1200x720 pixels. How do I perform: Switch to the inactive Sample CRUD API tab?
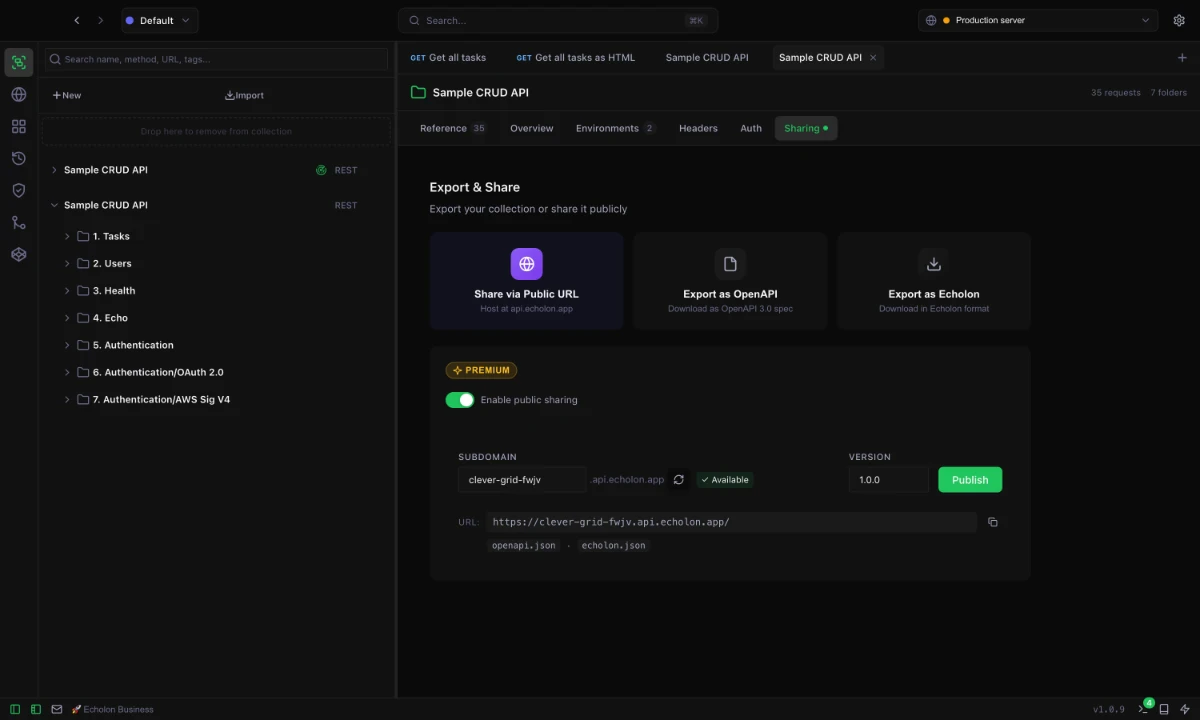point(707,57)
